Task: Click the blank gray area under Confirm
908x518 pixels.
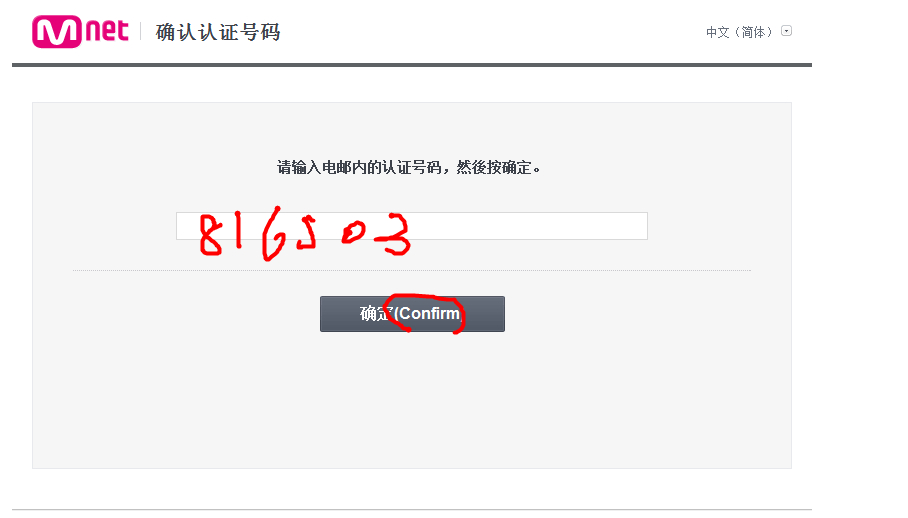Action: (x=412, y=399)
